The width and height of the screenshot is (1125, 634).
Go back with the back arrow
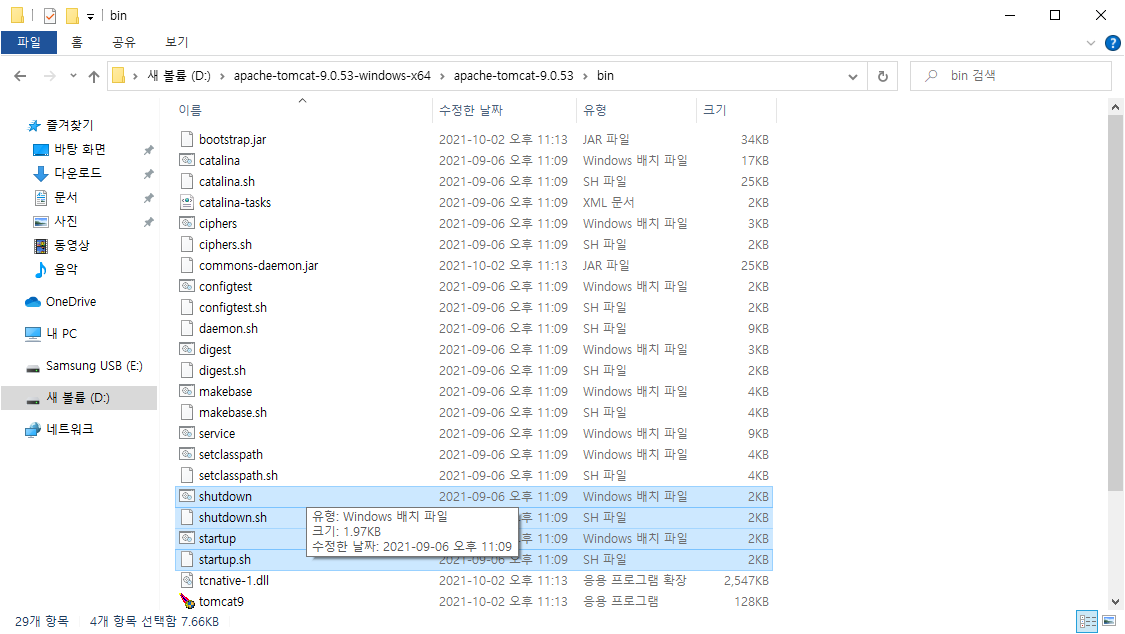(20, 76)
